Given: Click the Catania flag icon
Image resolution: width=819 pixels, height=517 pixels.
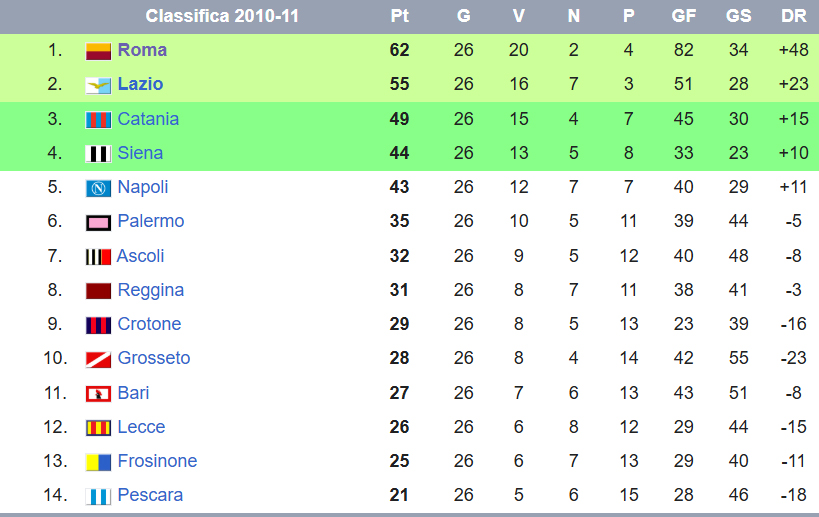Looking at the screenshot, I should click(98, 120).
